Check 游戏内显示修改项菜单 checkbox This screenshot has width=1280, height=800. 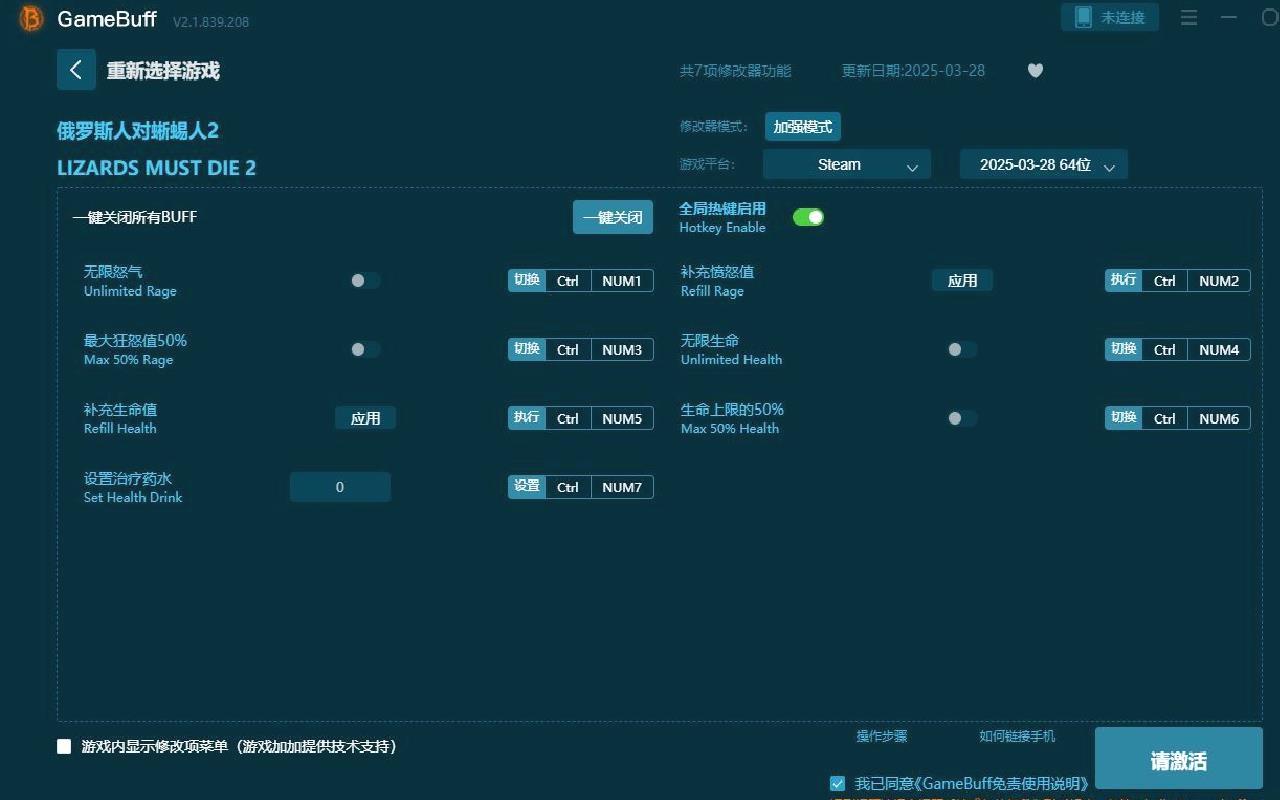[64, 747]
